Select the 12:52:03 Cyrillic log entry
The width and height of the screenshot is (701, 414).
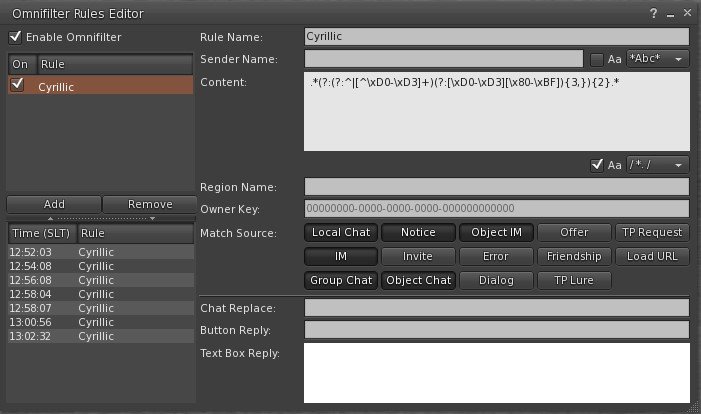pyautogui.click(x=101, y=252)
